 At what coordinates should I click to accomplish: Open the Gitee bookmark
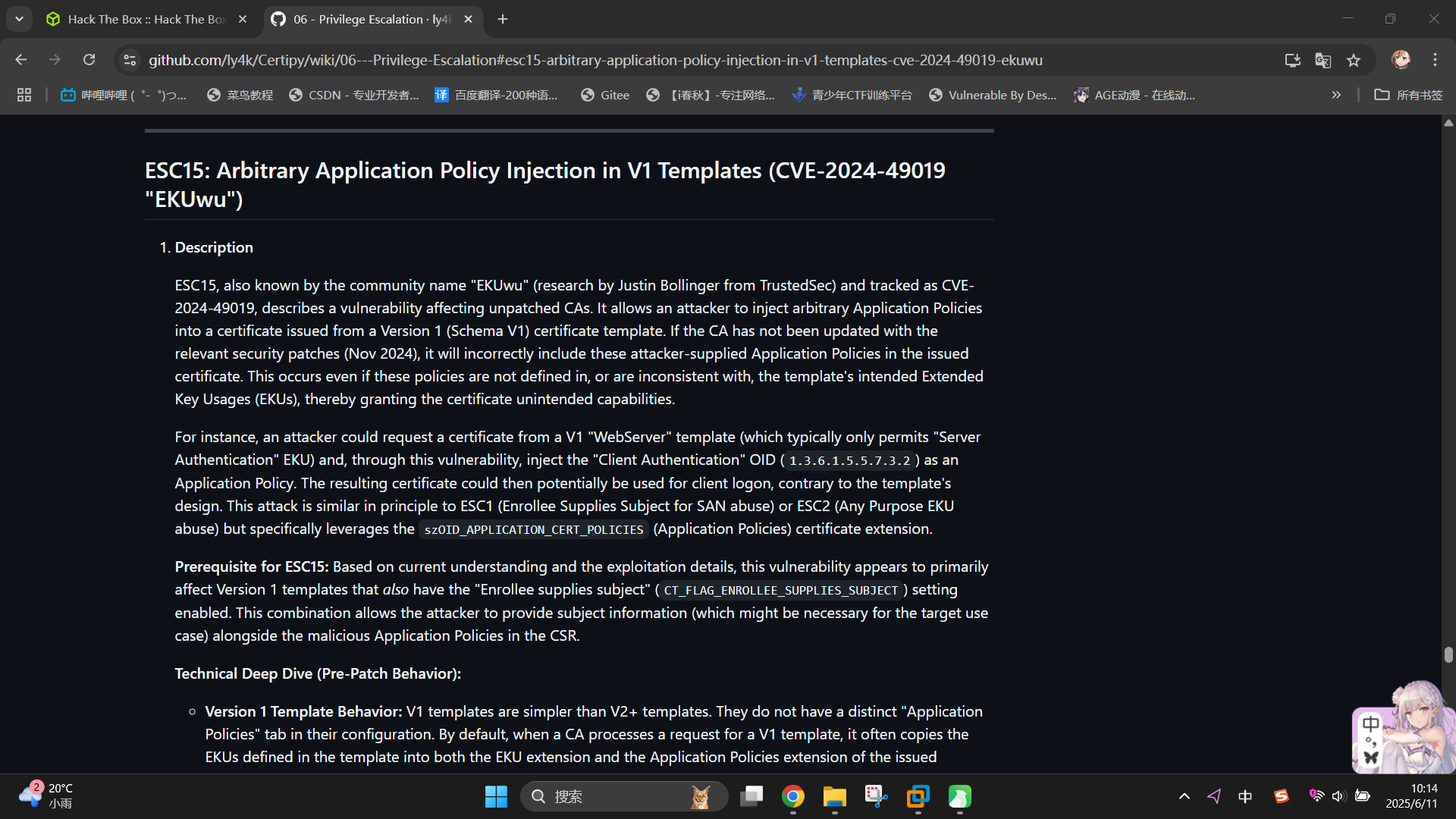pos(605,95)
